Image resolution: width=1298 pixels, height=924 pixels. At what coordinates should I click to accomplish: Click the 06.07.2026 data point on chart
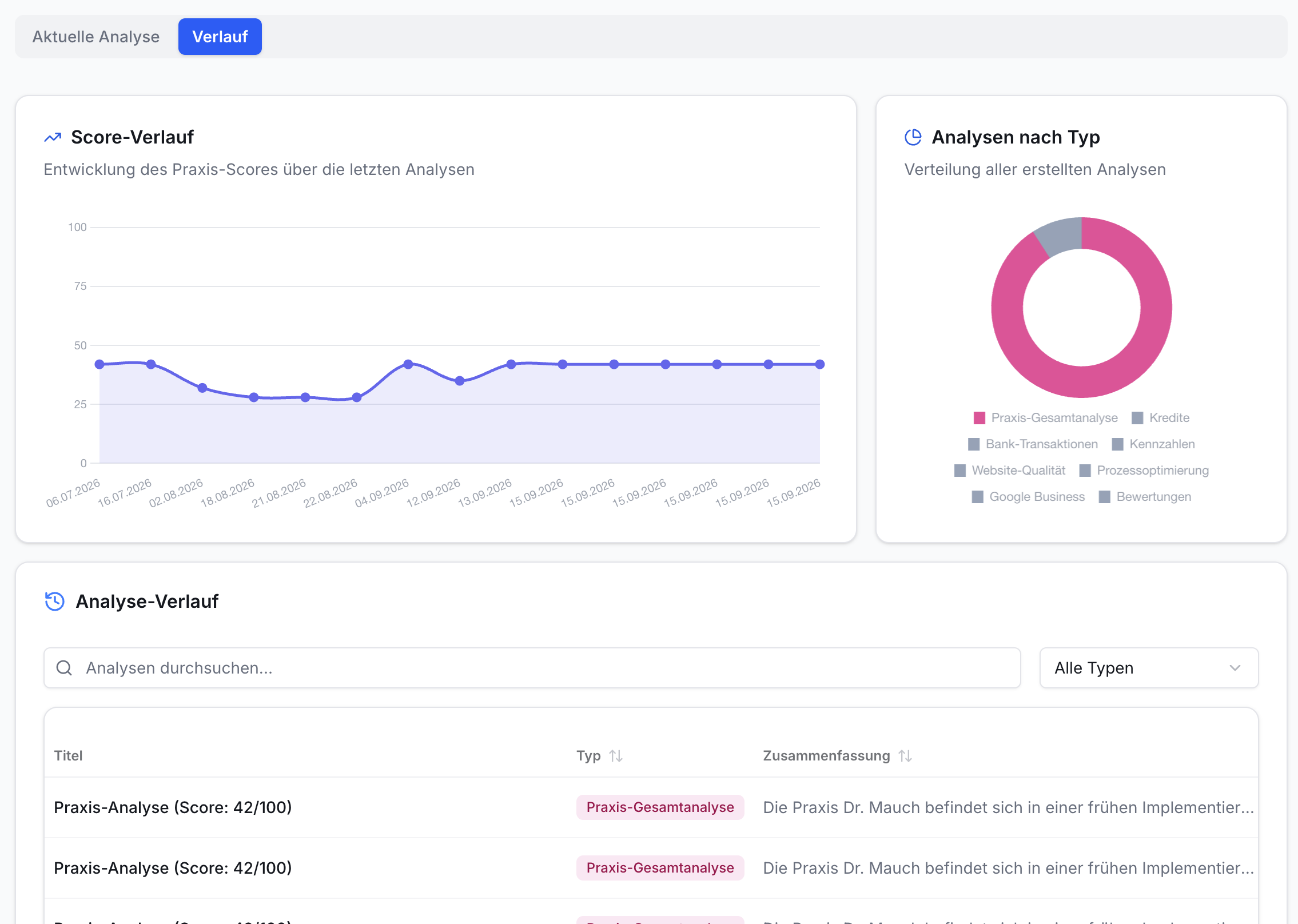pyautogui.click(x=99, y=364)
